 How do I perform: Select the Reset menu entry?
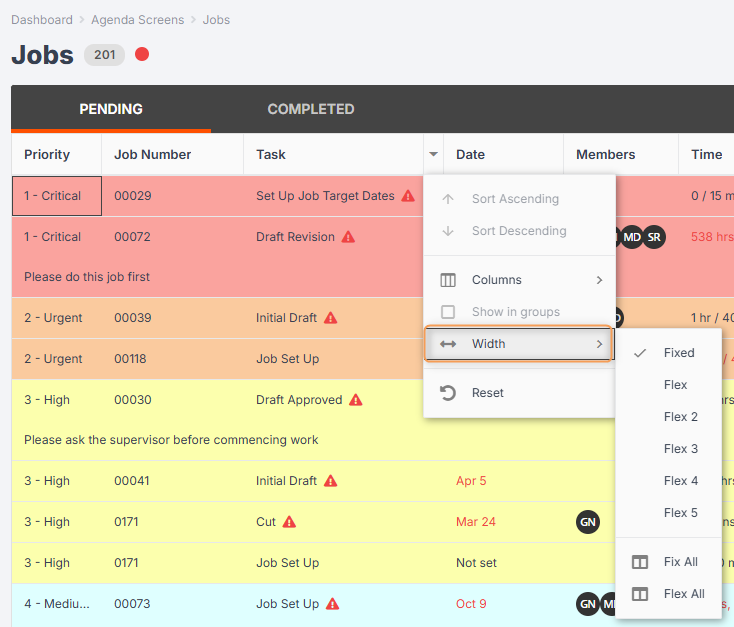[519, 393]
